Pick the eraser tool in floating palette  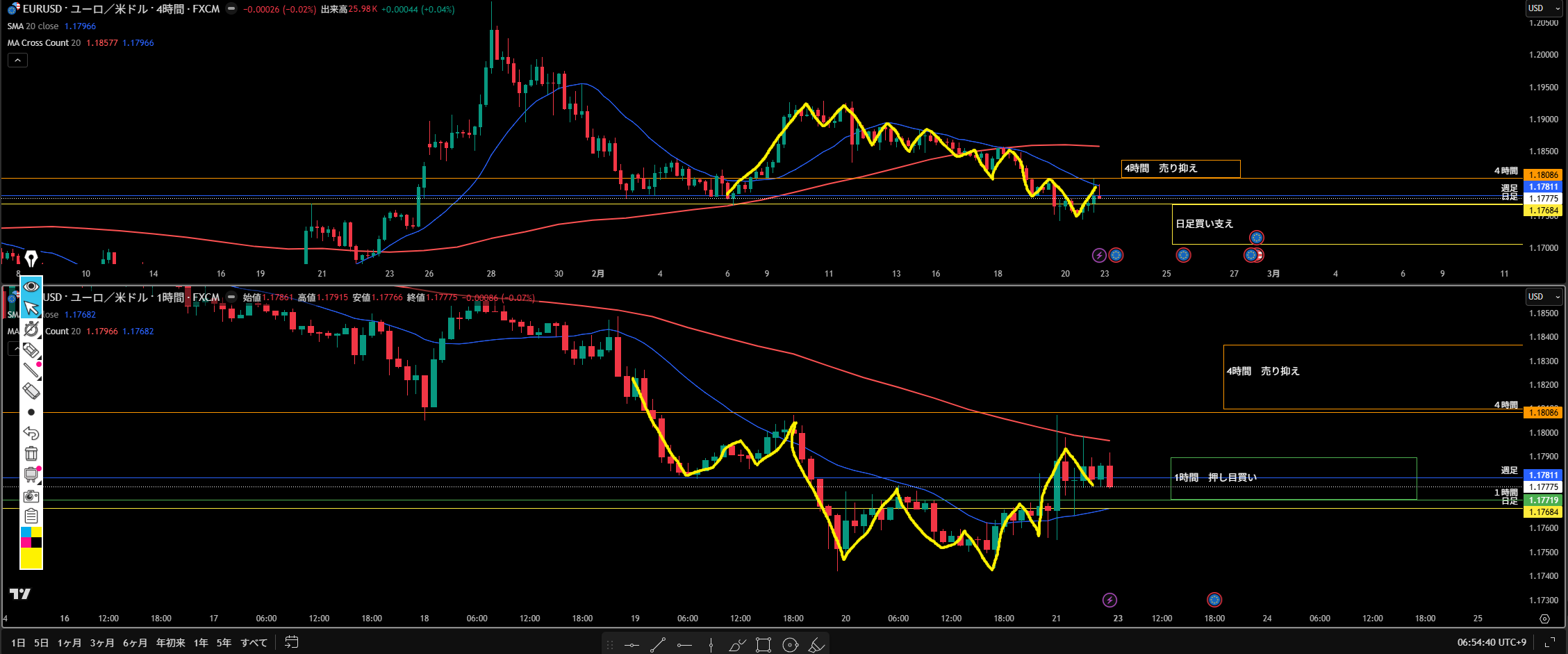click(31, 391)
